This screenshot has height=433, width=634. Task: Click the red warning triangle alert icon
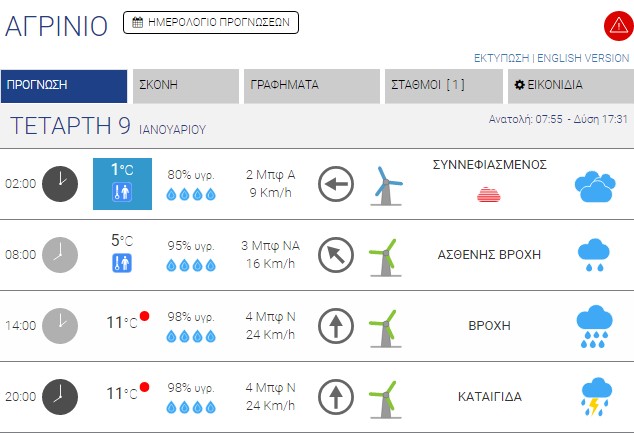(x=616, y=25)
